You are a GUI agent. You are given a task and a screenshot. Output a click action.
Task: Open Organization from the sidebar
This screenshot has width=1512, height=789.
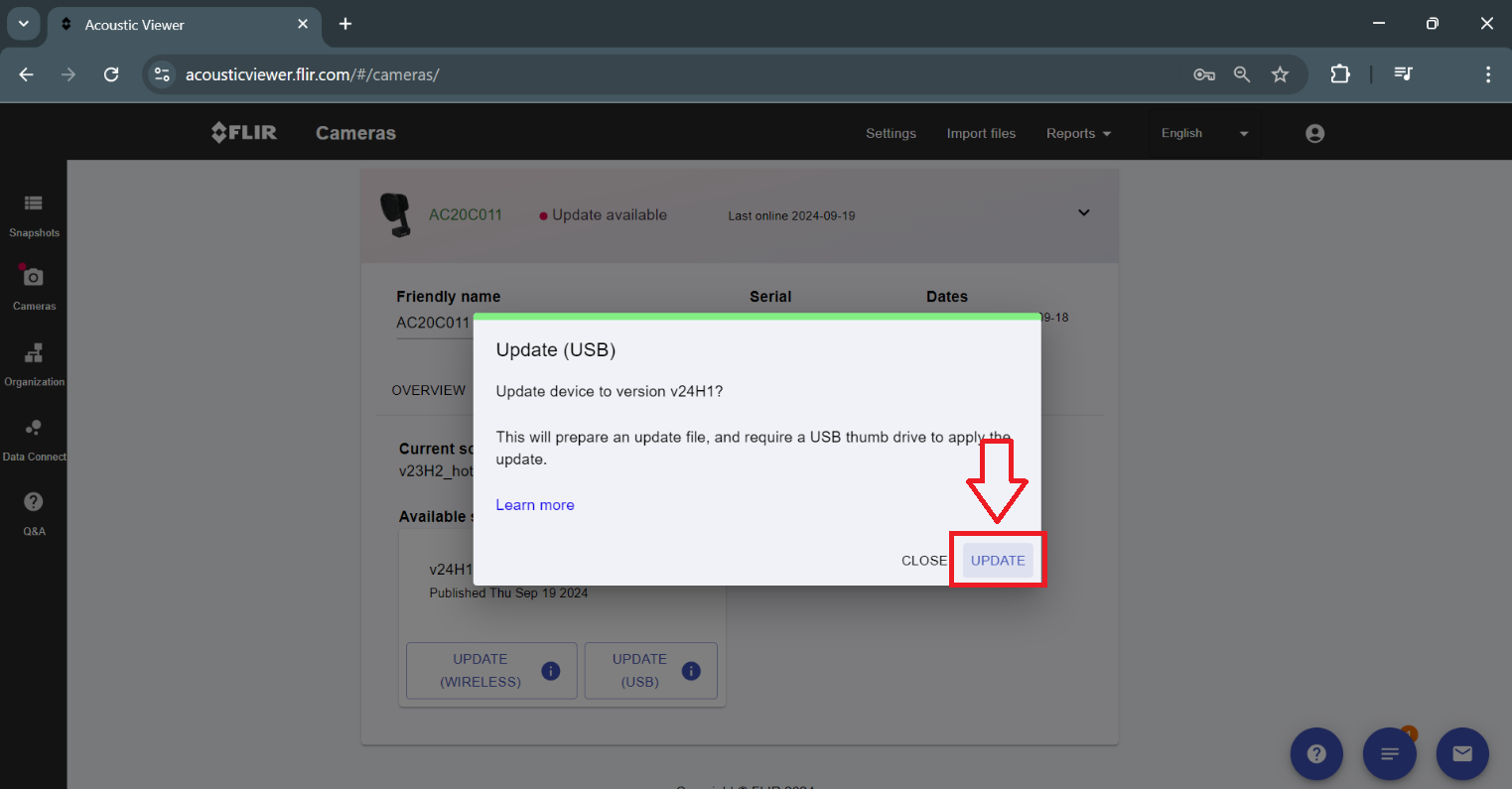tap(34, 363)
